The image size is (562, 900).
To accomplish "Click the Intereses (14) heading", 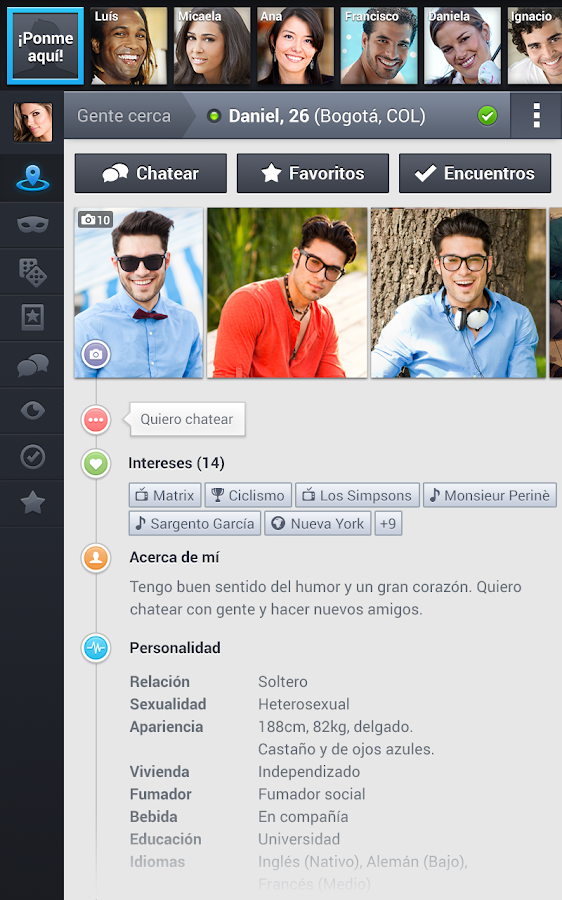I will (x=176, y=463).
